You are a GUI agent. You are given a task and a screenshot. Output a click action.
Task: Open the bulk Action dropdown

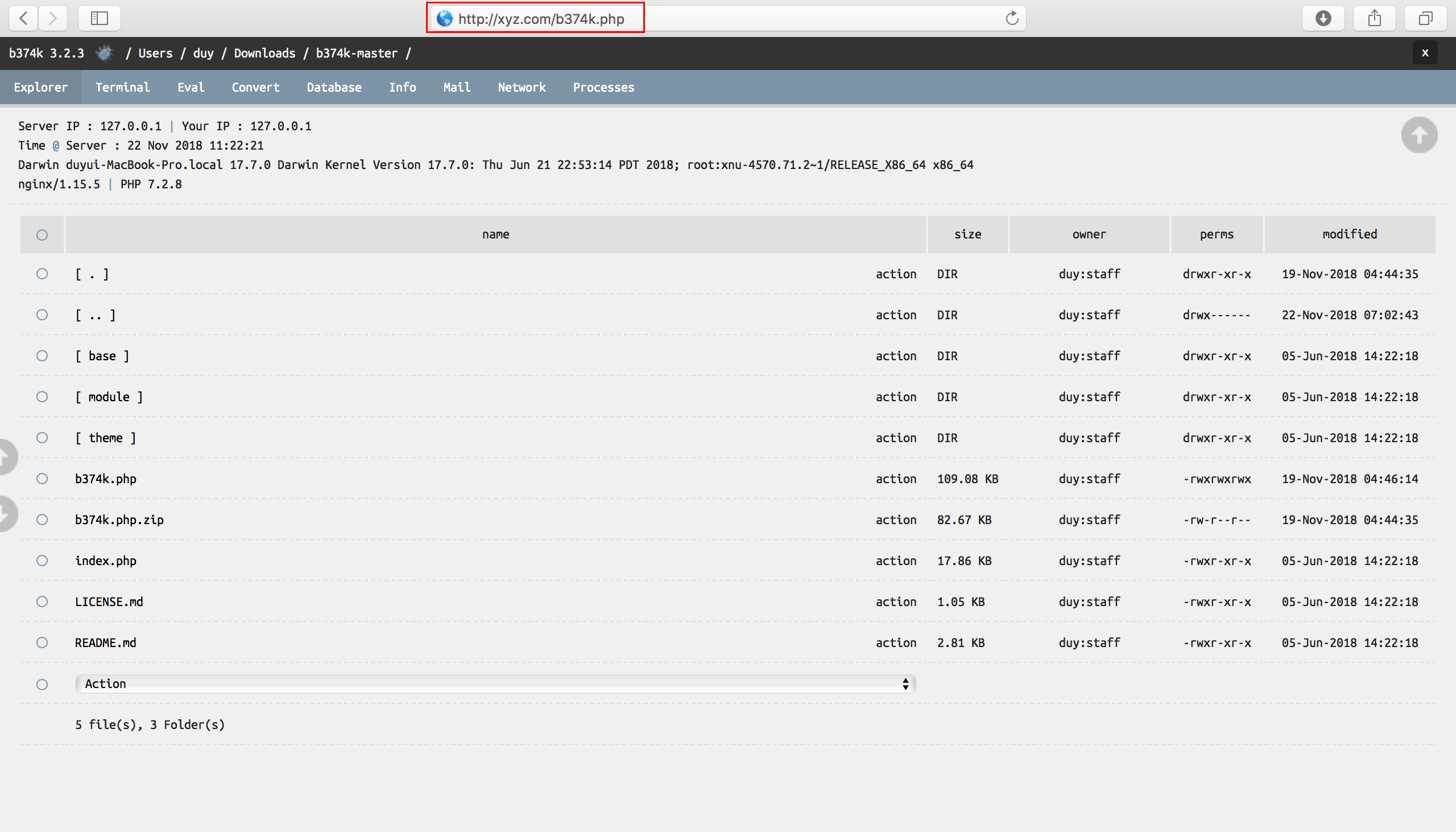[495, 684]
